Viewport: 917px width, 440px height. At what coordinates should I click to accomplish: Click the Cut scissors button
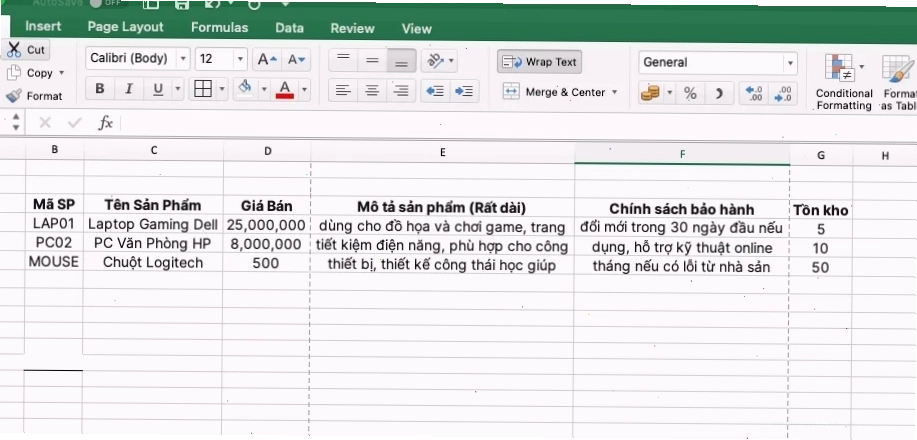(x=26, y=50)
